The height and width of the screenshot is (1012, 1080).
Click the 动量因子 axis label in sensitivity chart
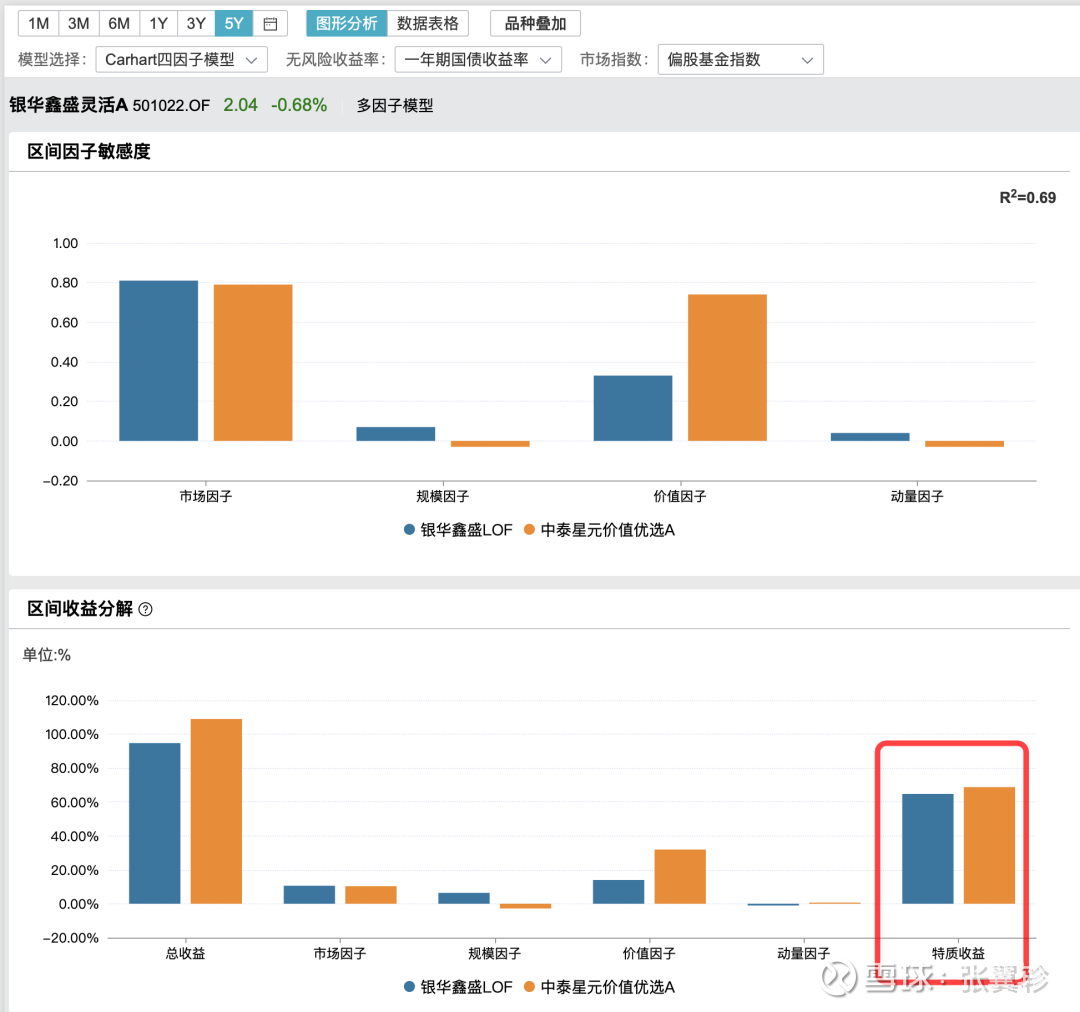click(917, 496)
